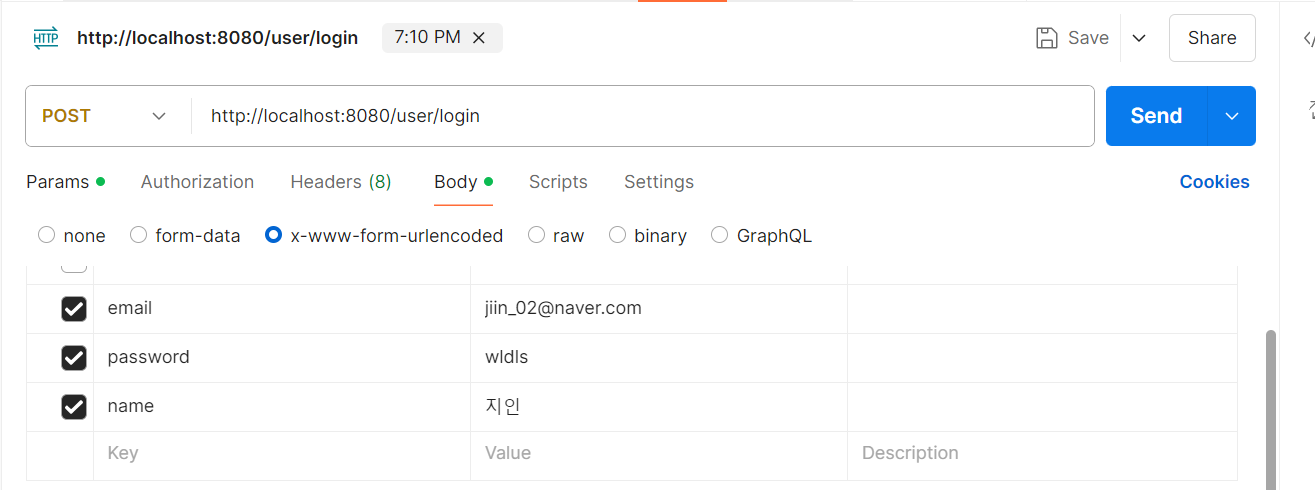The image size is (1315, 490).
Task: Open the Cookies link
Action: [1214, 182]
